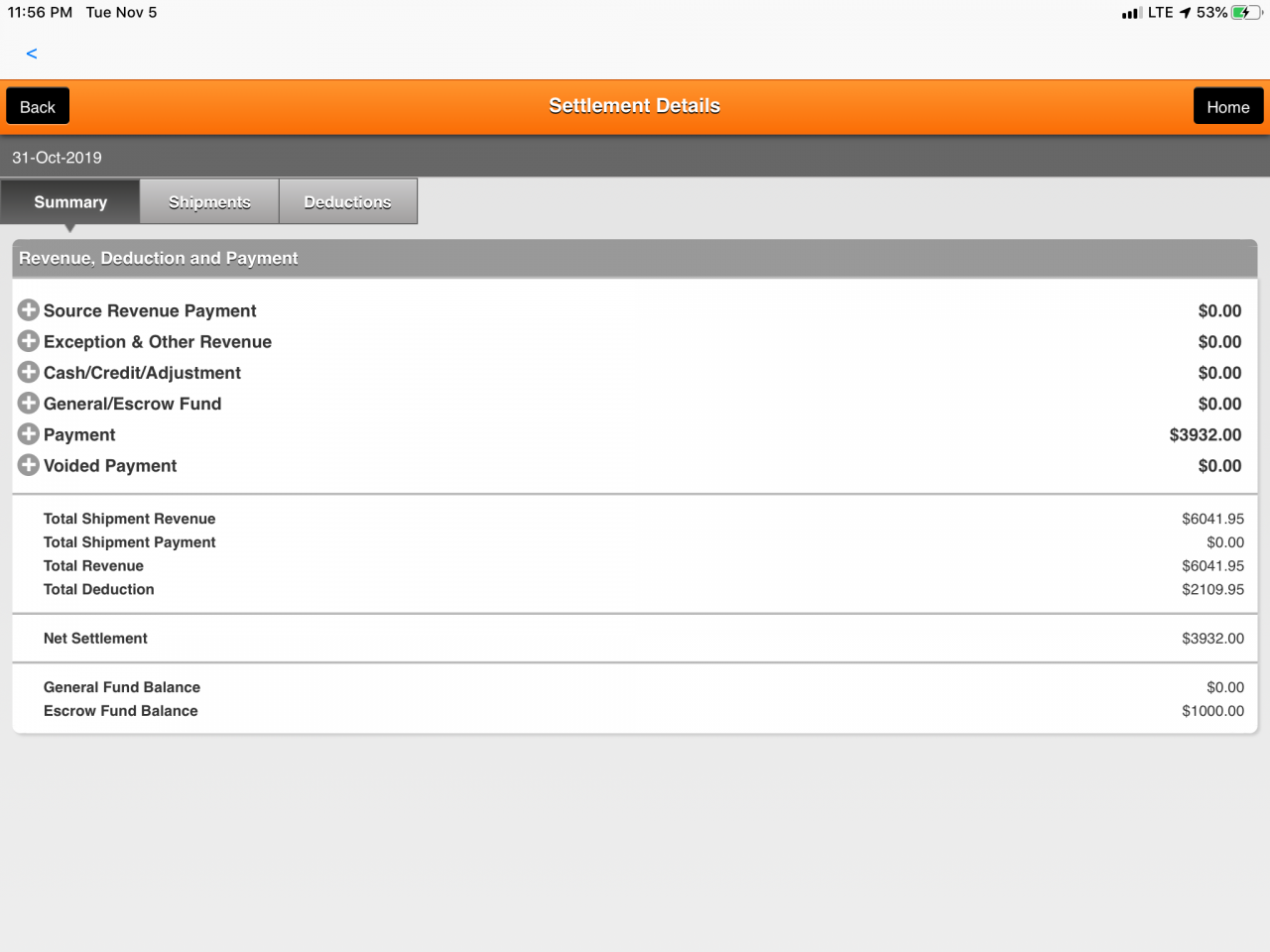Go to Home via header button
The width and height of the screenshot is (1270, 952).
pos(1227,107)
